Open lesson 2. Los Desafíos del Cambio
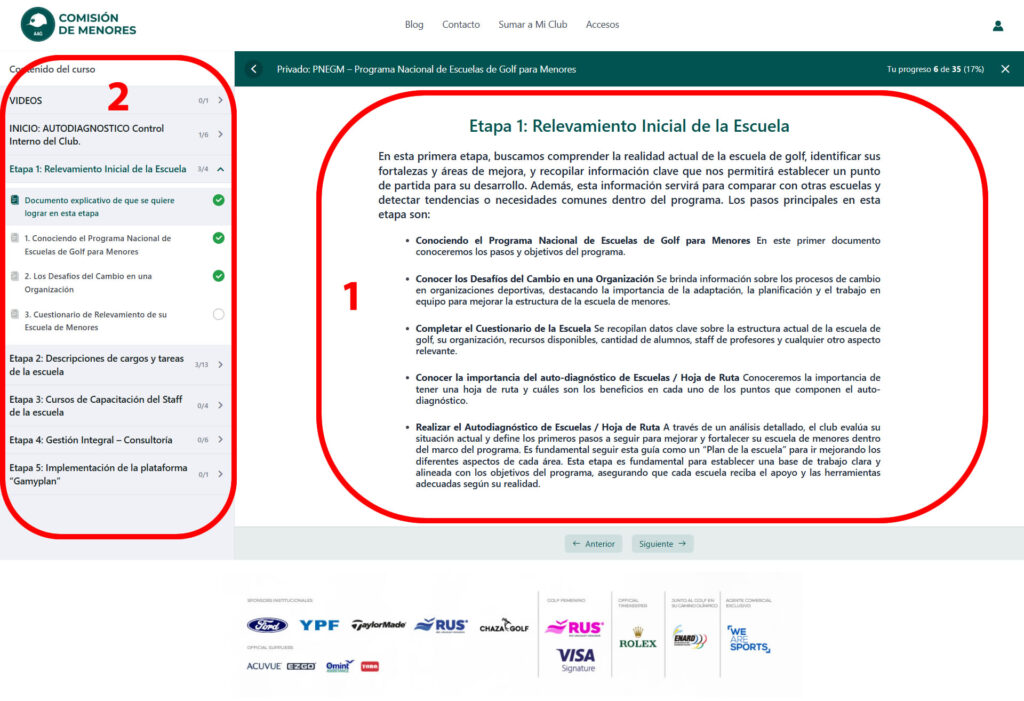The image size is (1024, 701). (88, 282)
